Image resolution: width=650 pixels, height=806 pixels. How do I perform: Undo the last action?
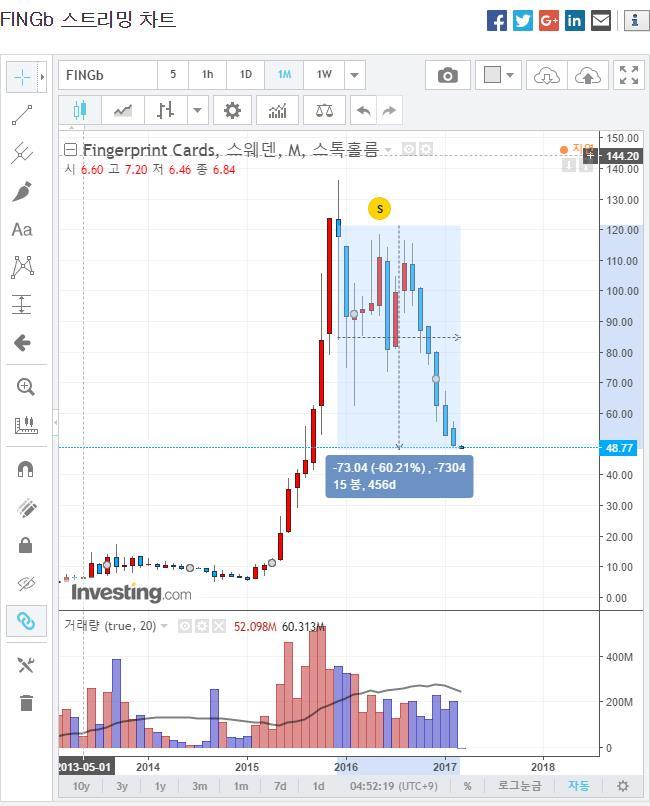click(x=363, y=110)
